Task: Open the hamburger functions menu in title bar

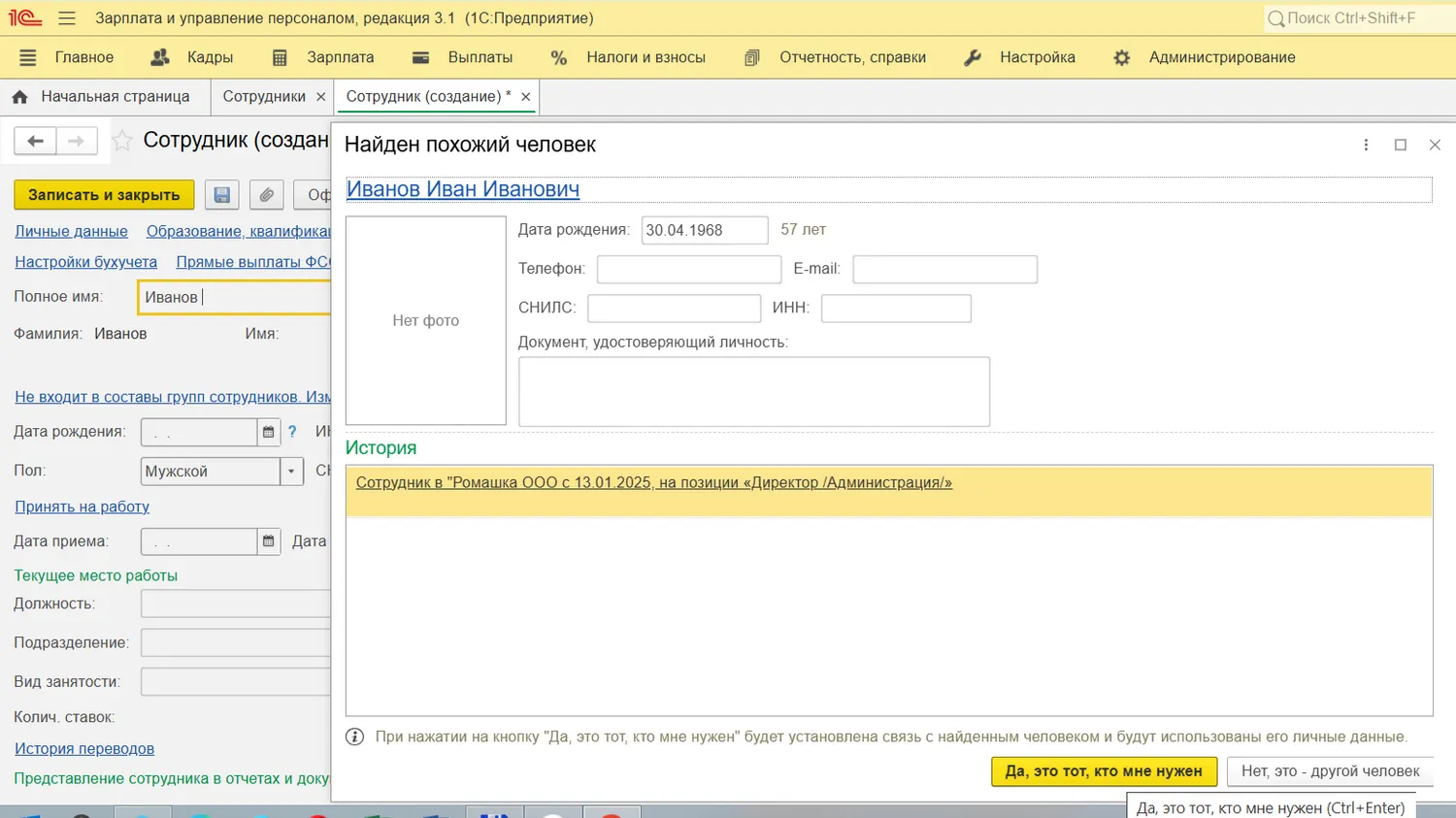Action: 67,17
